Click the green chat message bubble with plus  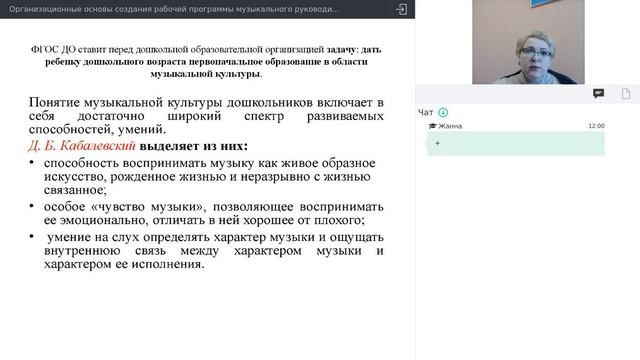click(516, 143)
